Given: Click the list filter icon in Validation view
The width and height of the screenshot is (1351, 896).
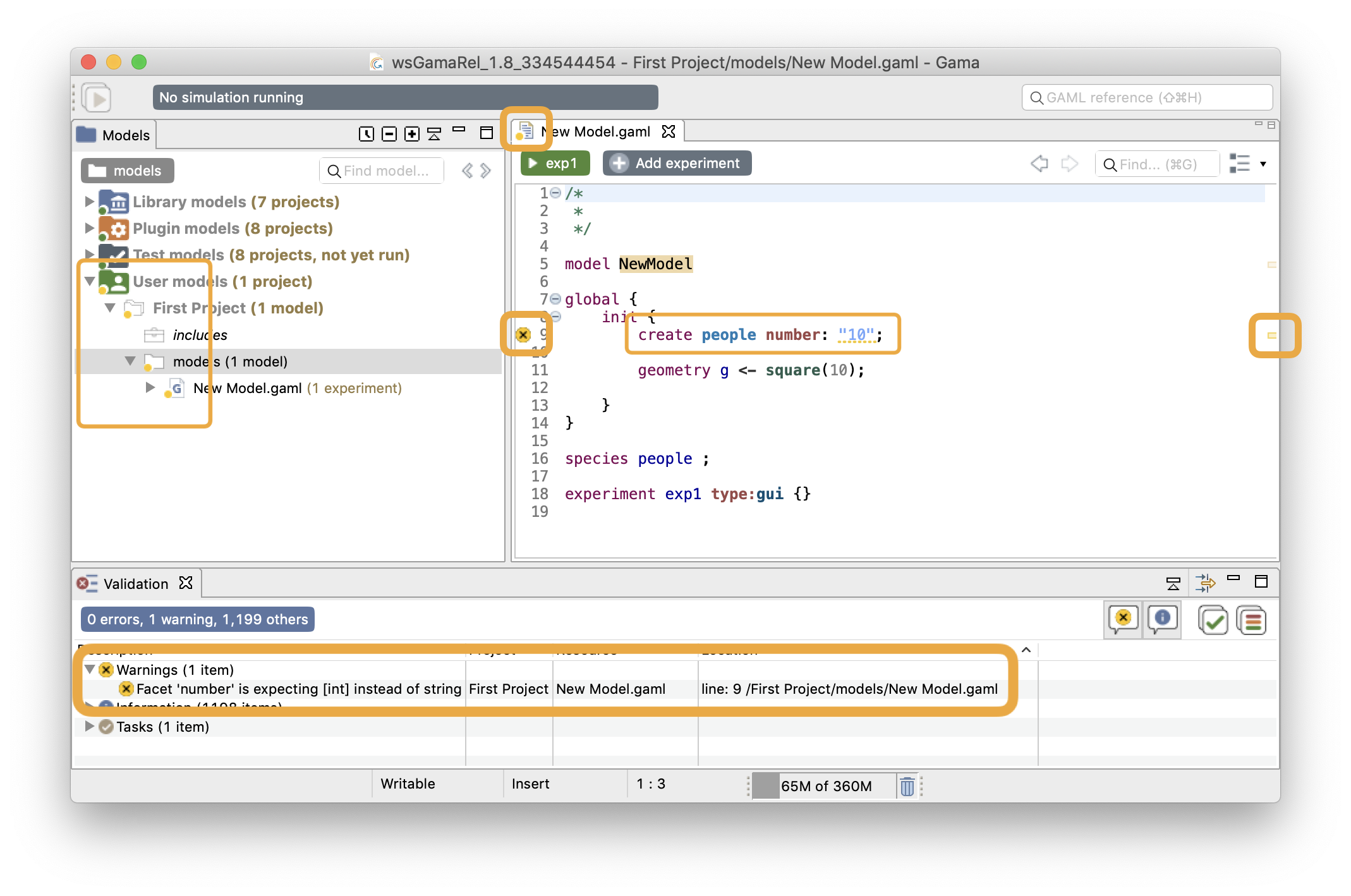Looking at the screenshot, I should (x=1252, y=620).
